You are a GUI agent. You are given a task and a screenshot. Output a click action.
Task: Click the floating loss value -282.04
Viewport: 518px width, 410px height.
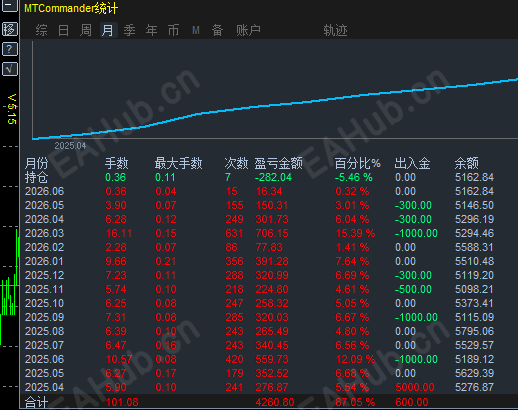[x=273, y=177]
